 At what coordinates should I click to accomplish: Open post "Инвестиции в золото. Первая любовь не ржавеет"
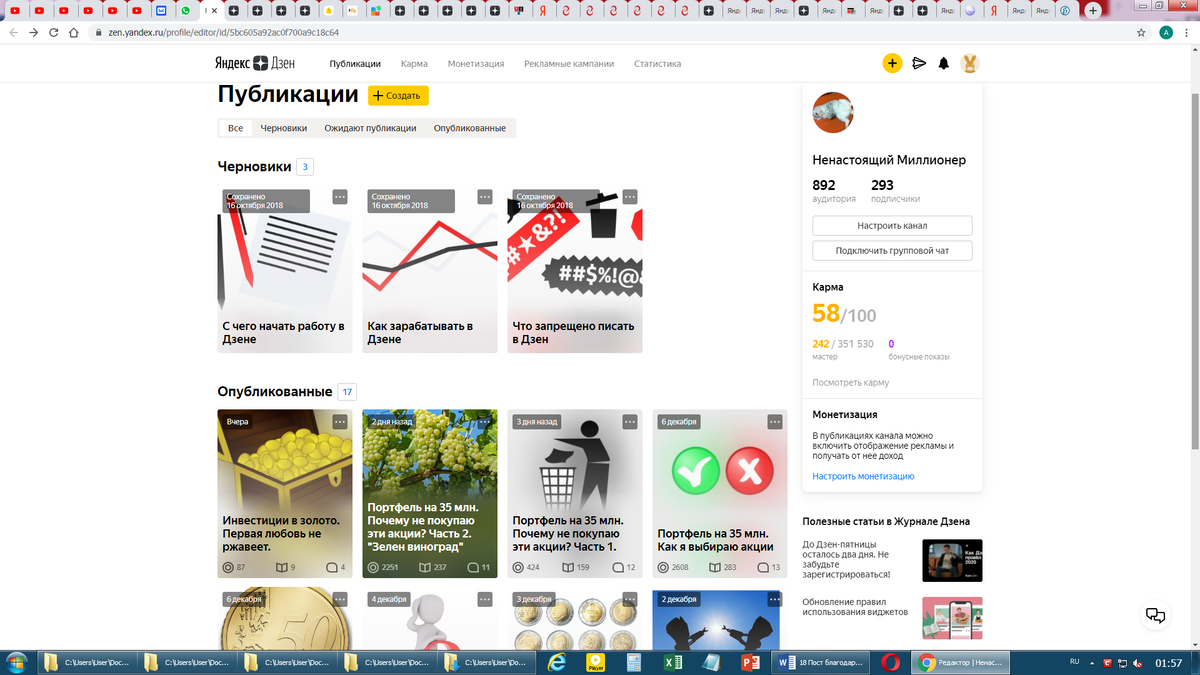(x=285, y=493)
